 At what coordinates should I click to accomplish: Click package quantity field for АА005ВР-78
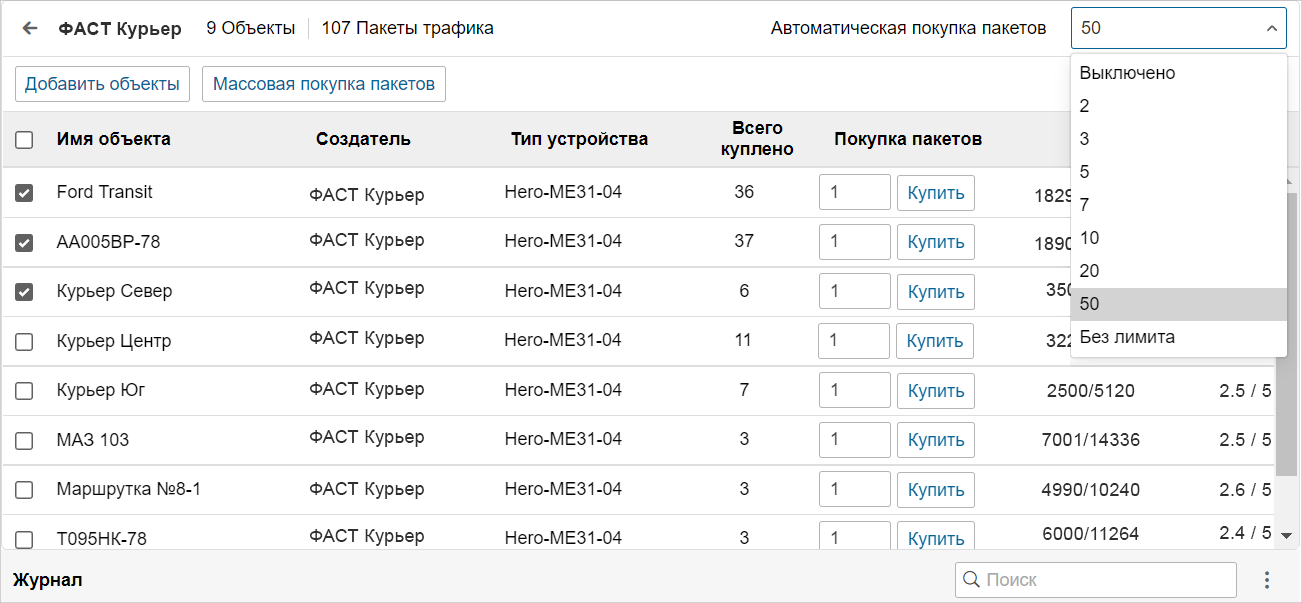[x=854, y=242]
